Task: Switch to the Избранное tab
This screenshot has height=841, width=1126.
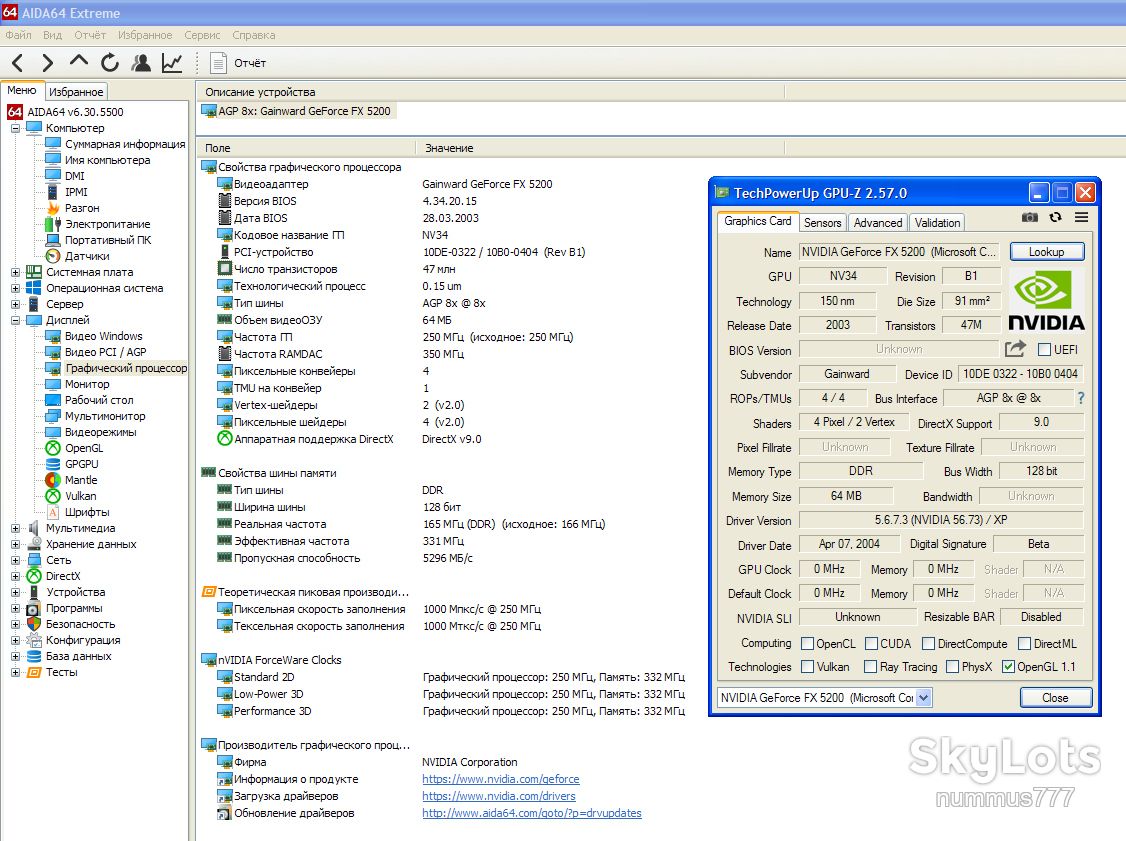Action: [76, 92]
